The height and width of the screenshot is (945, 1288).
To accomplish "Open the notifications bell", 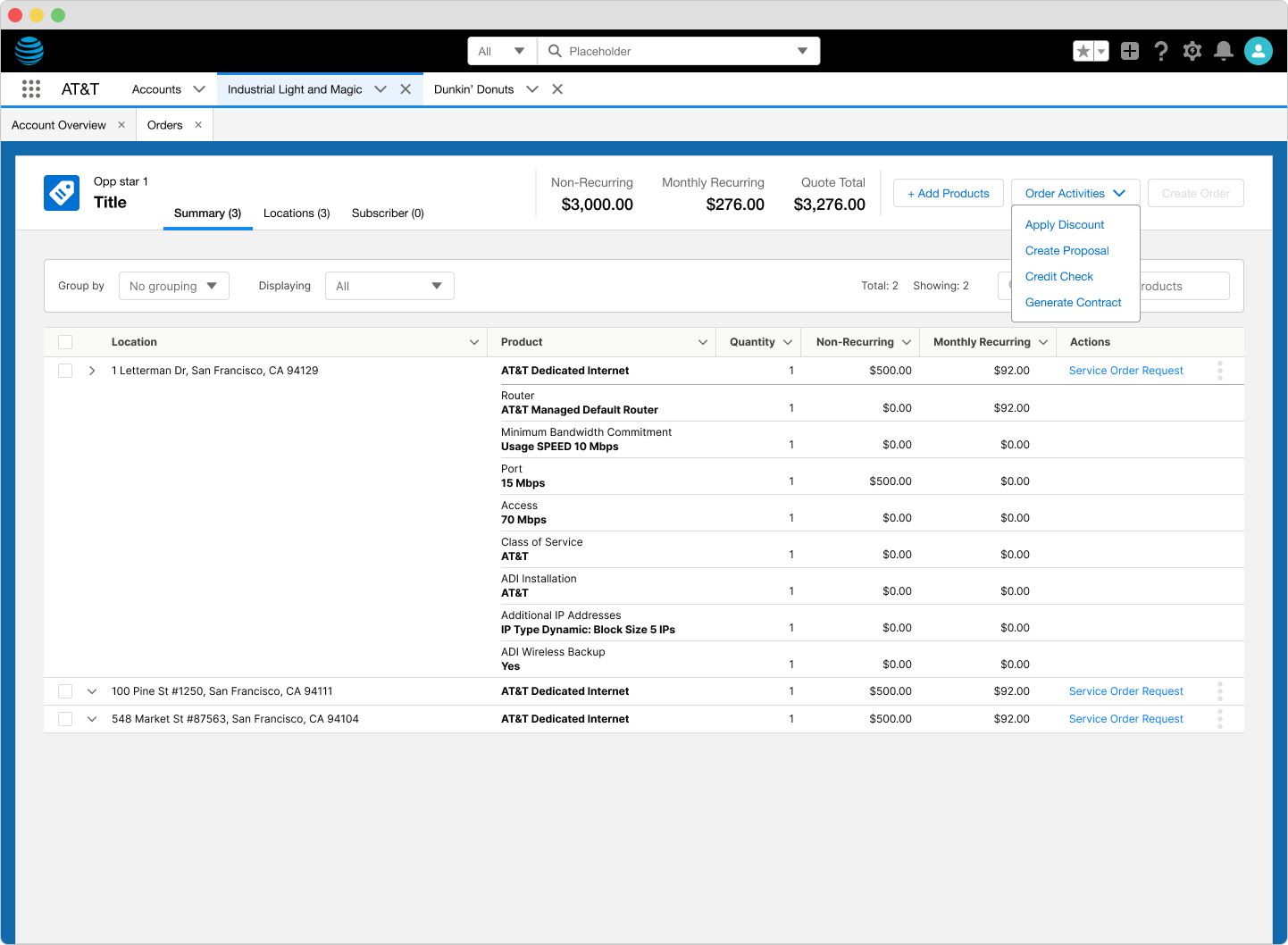I will click(x=1224, y=51).
